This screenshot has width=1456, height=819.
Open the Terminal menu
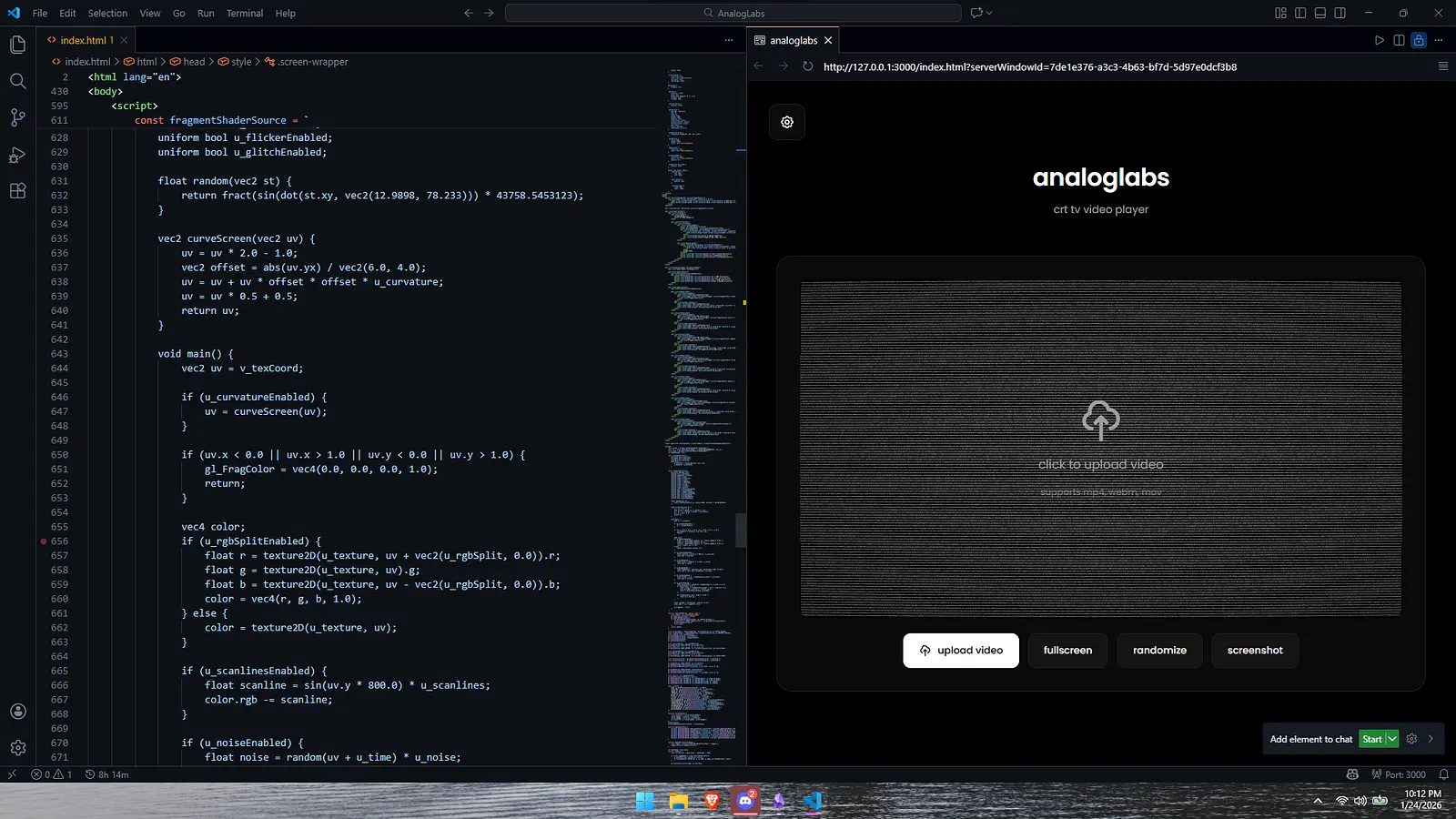(x=244, y=13)
